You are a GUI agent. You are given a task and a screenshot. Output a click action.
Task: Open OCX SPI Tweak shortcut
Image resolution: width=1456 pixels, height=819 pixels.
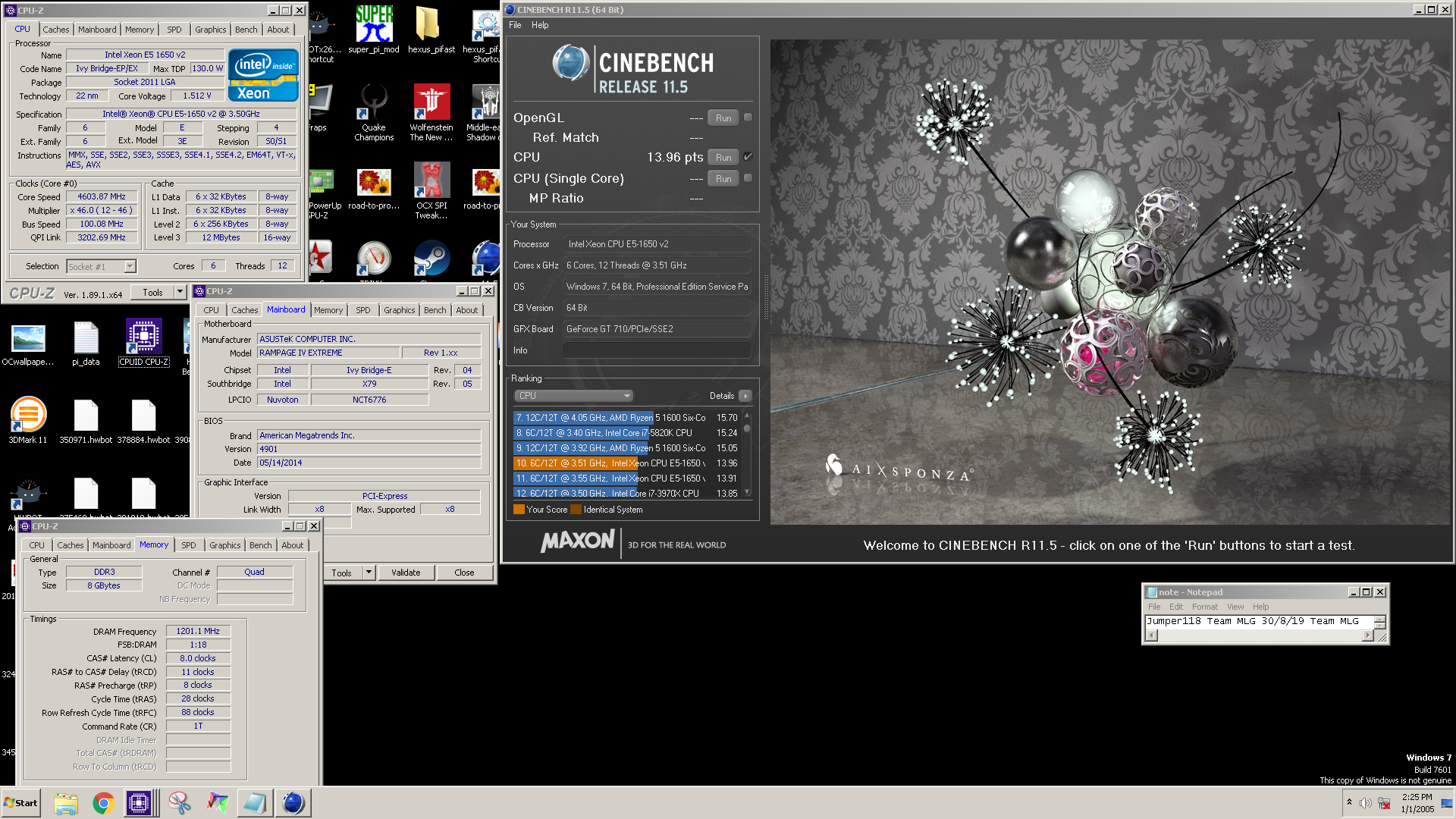pyautogui.click(x=431, y=190)
